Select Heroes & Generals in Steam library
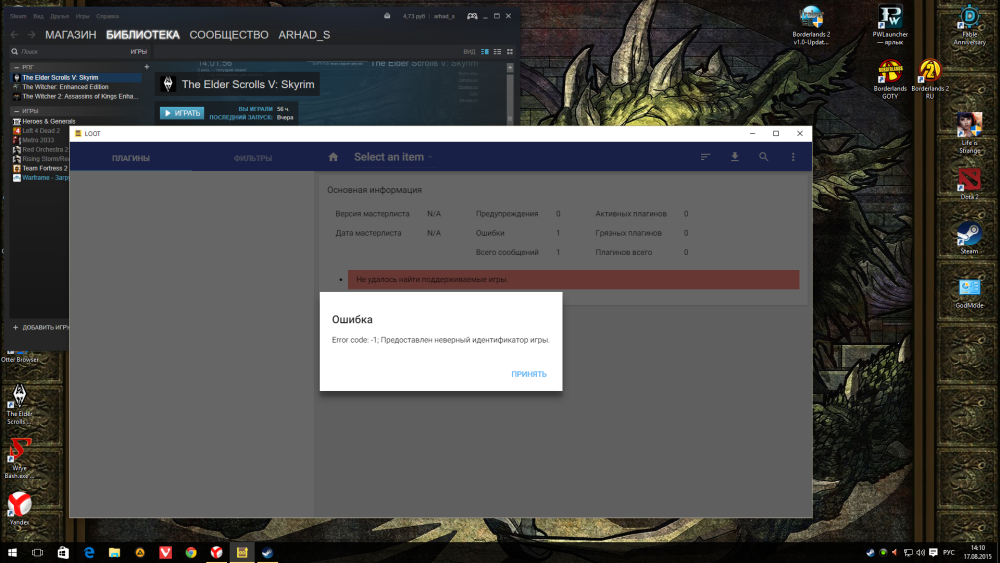 tap(44, 121)
